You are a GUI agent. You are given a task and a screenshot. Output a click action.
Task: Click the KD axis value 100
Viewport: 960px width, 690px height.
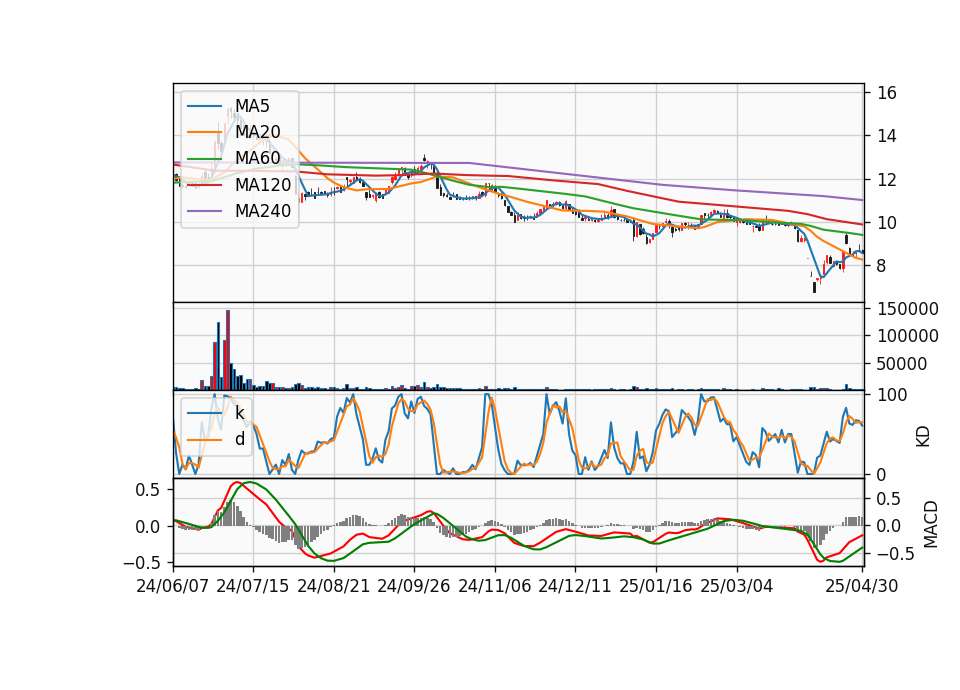[x=892, y=395]
